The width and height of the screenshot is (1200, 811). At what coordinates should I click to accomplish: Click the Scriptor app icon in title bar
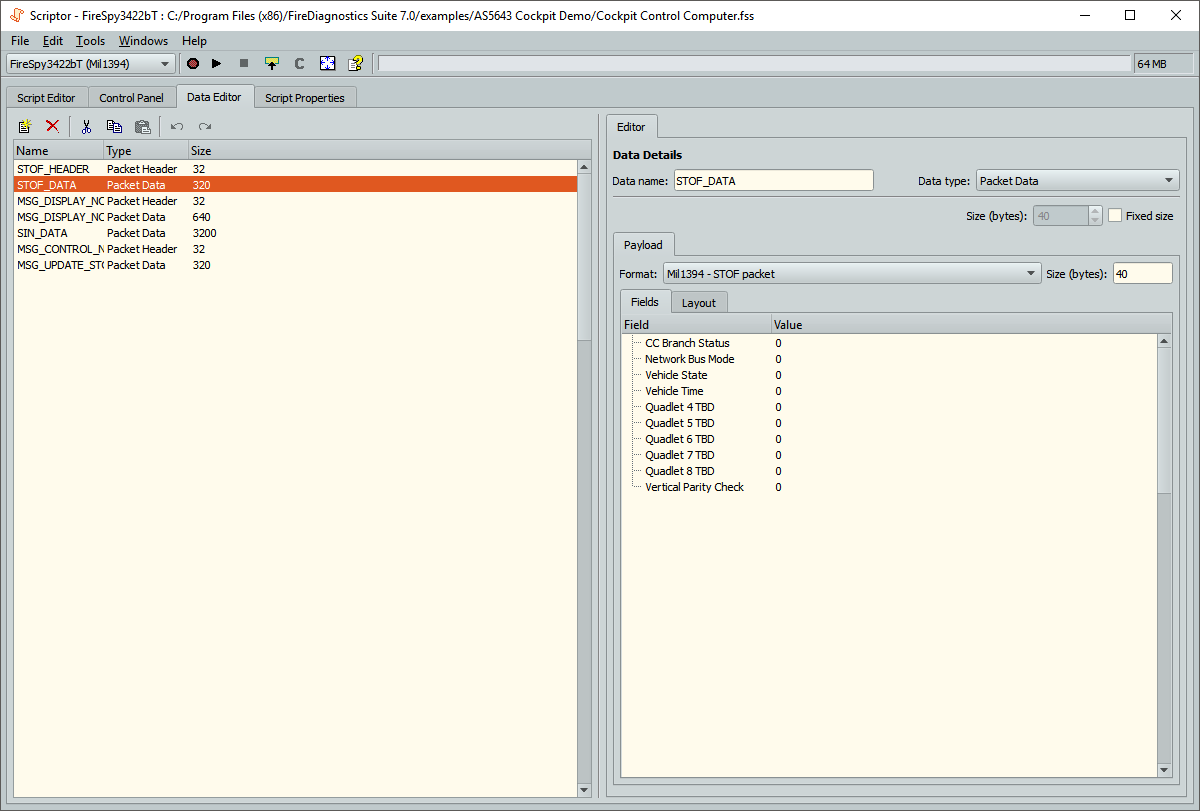pos(17,15)
